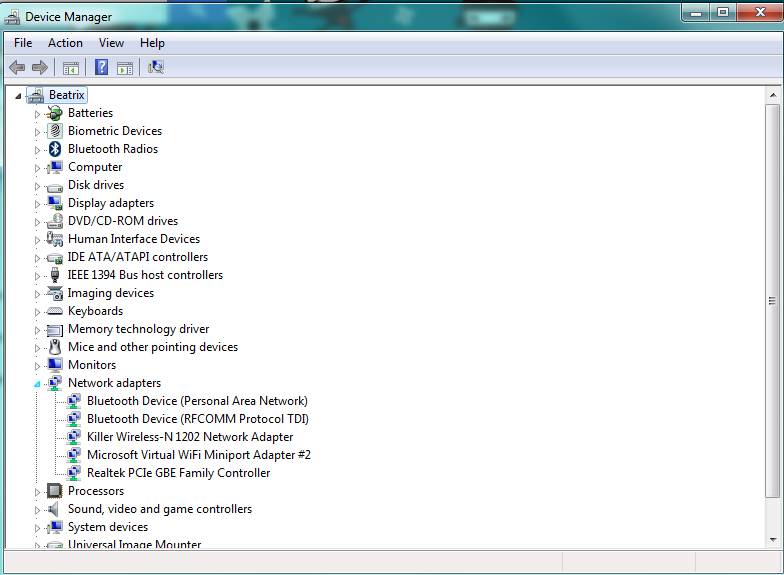This screenshot has height=575, width=784.
Task: Click the Human Interface Devices icon
Action: [54, 239]
